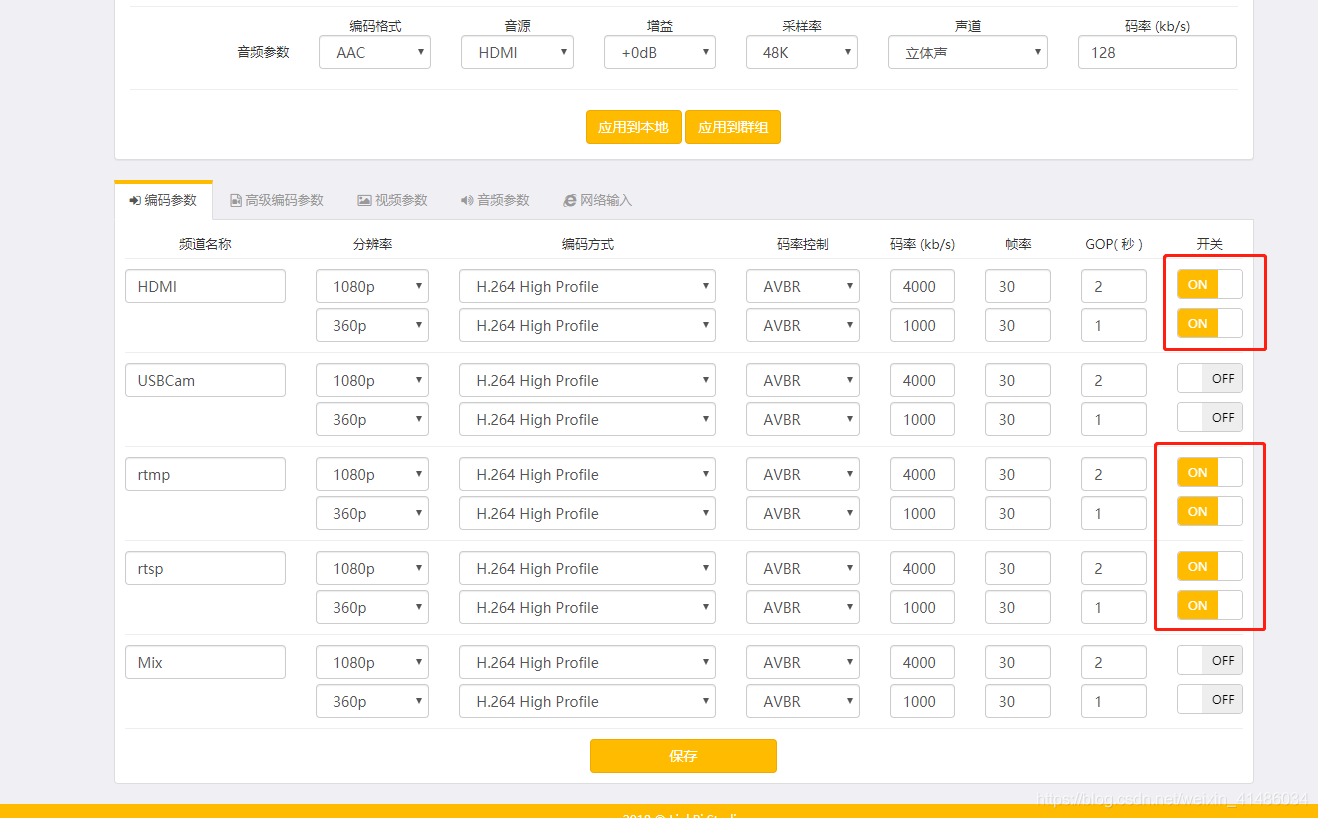Open the audio 编码格式 AAC dropdown
Image resolution: width=1318 pixels, height=818 pixels.
coord(375,52)
